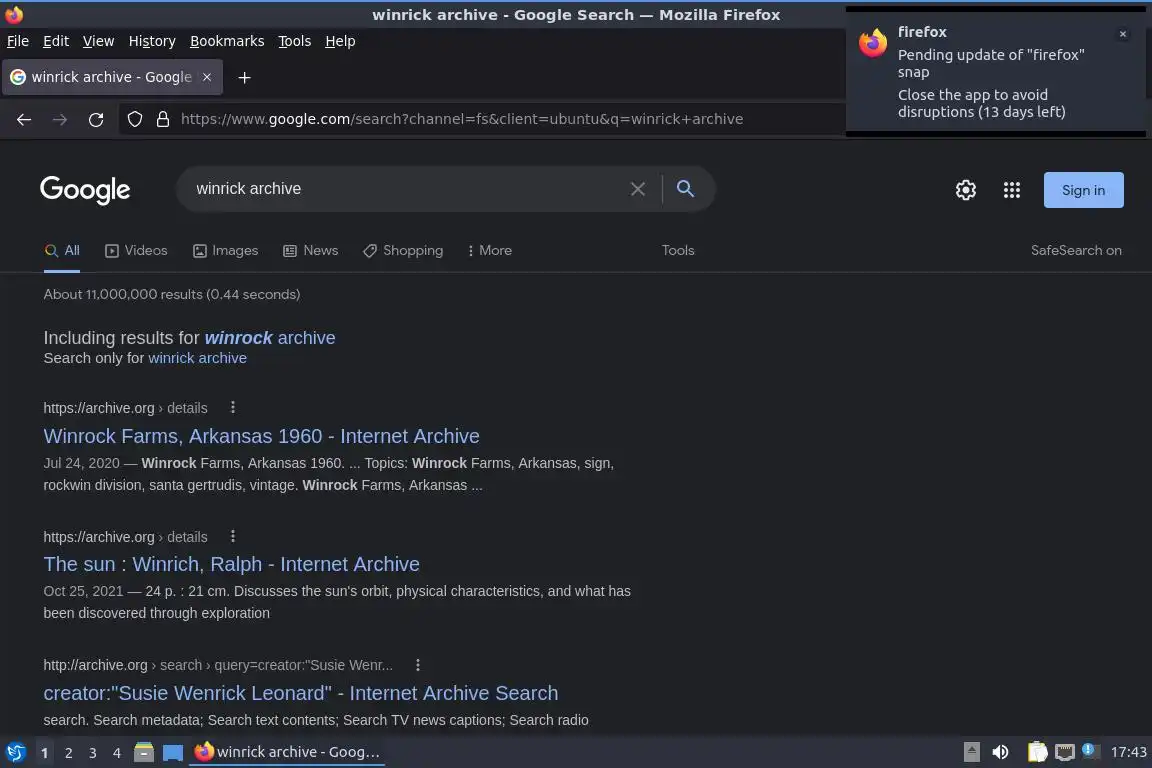Image resolution: width=1152 pixels, height=768 pixels.
Task: Open the volume control tray icon
Action: tap(1000, 752)
